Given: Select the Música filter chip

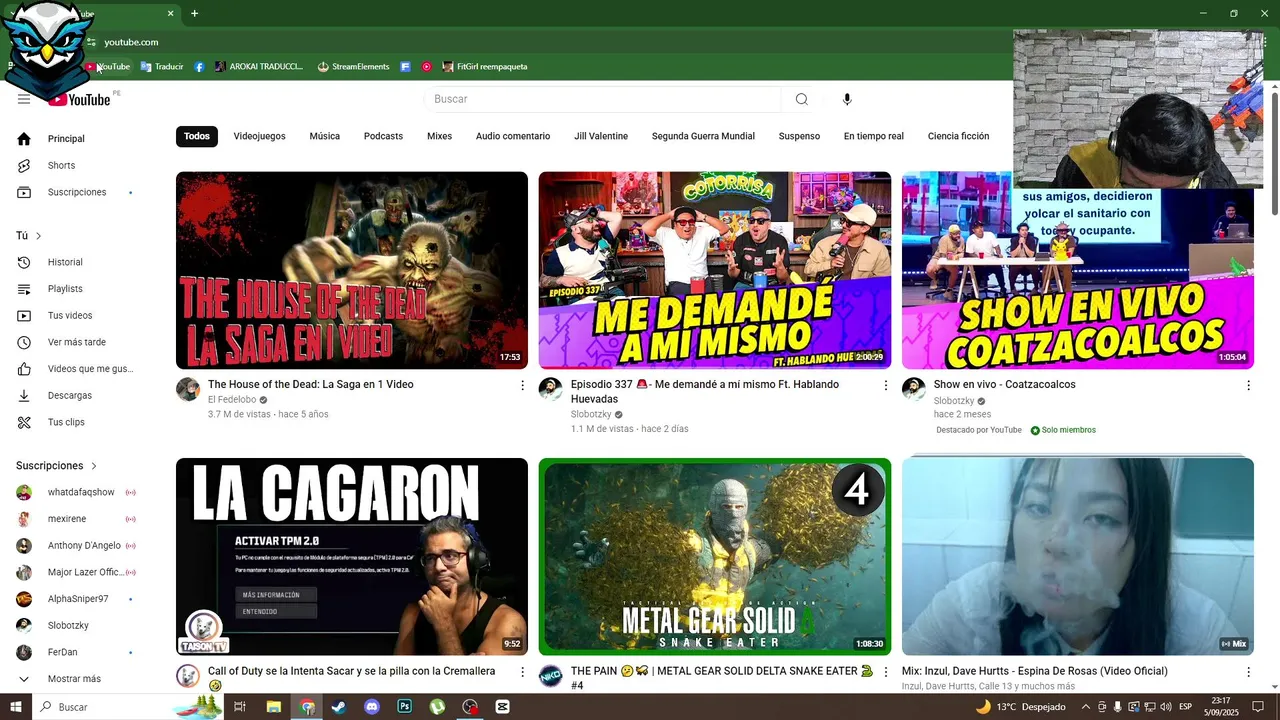Looking at the screenshot, I should (x=324, y=136).
